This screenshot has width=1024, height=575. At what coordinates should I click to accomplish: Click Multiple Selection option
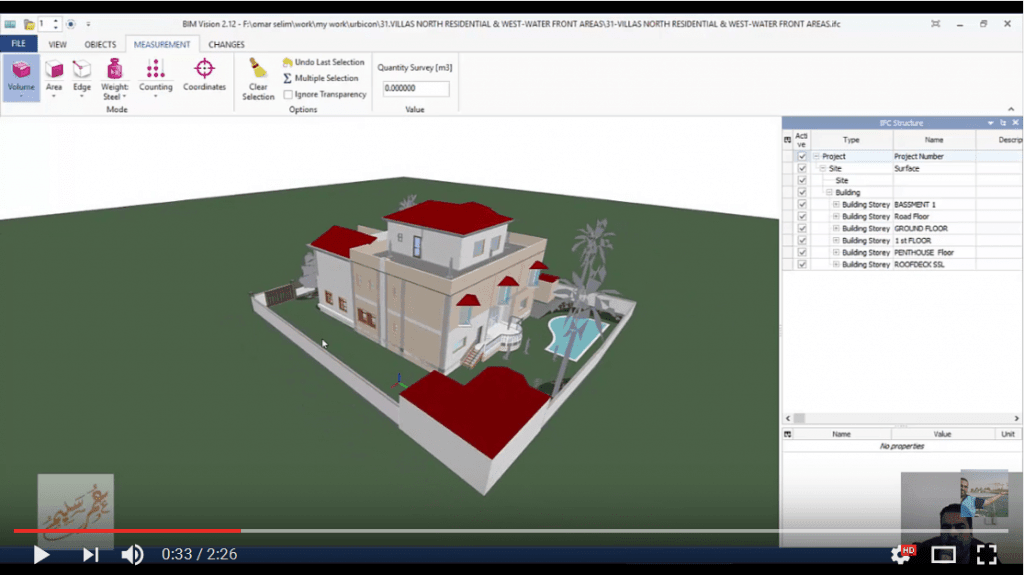(320, 78)
